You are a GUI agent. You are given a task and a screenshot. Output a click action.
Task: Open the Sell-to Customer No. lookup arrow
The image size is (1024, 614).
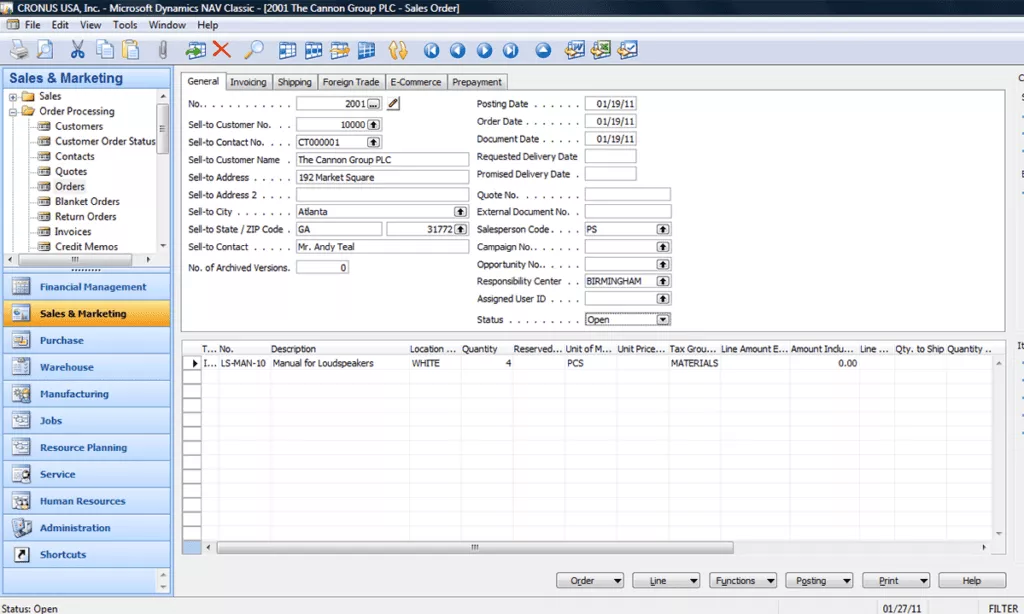(373, 124)
